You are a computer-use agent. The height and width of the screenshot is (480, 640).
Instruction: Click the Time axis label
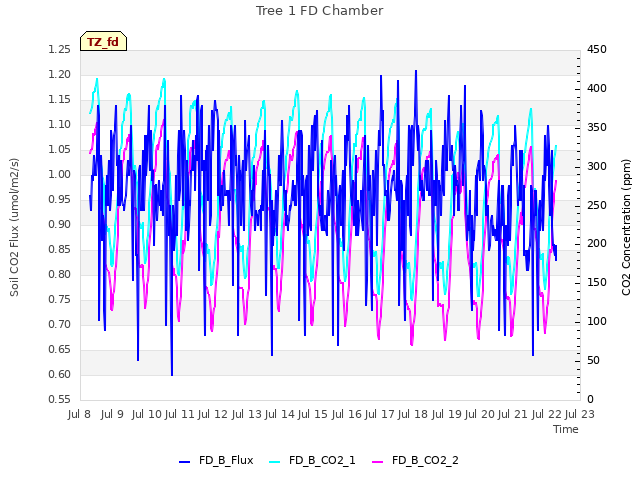point(566,429)
